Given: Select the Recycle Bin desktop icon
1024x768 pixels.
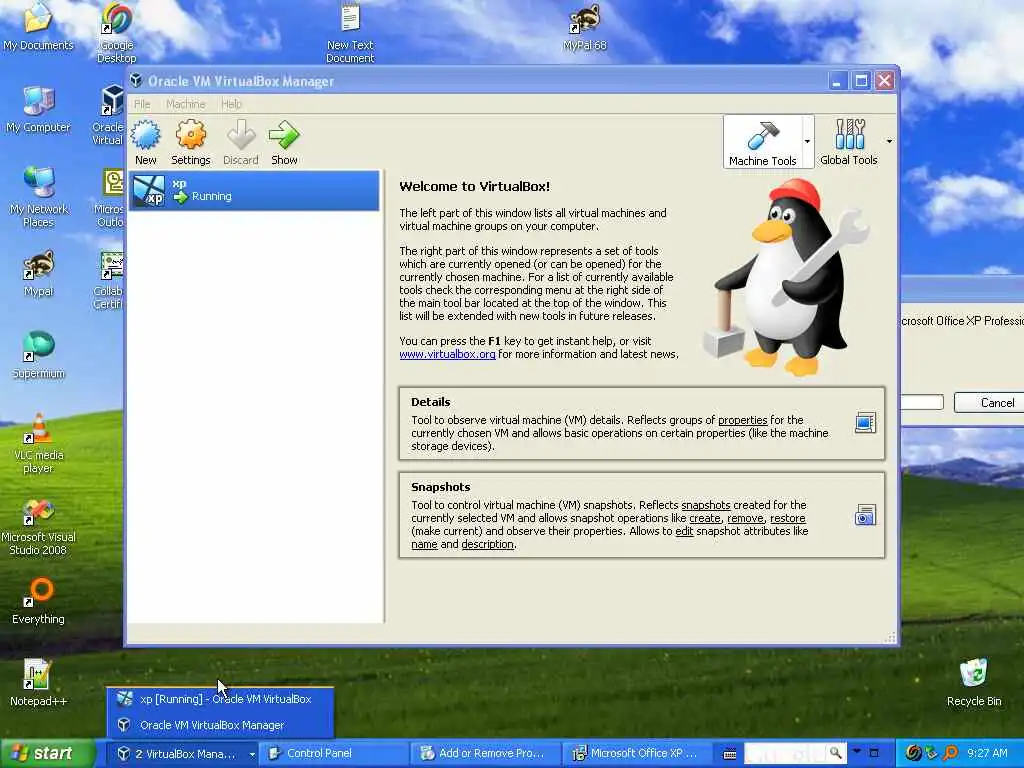Looking at the screenshot, I should click(974, 682).
